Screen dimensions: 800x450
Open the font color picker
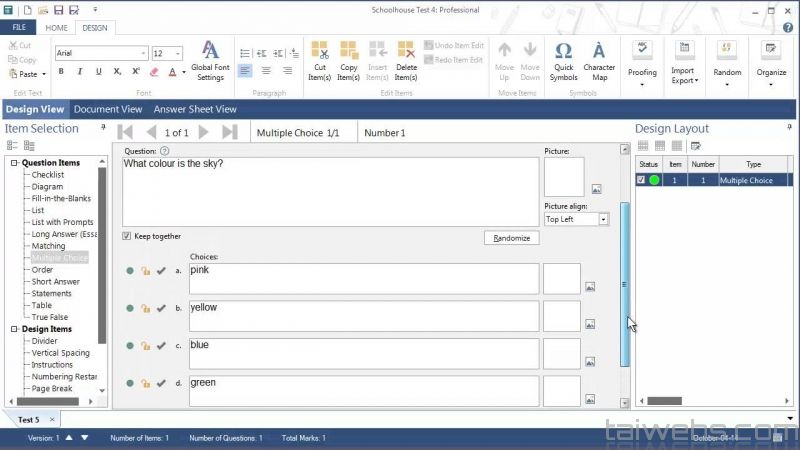[182, 72]
